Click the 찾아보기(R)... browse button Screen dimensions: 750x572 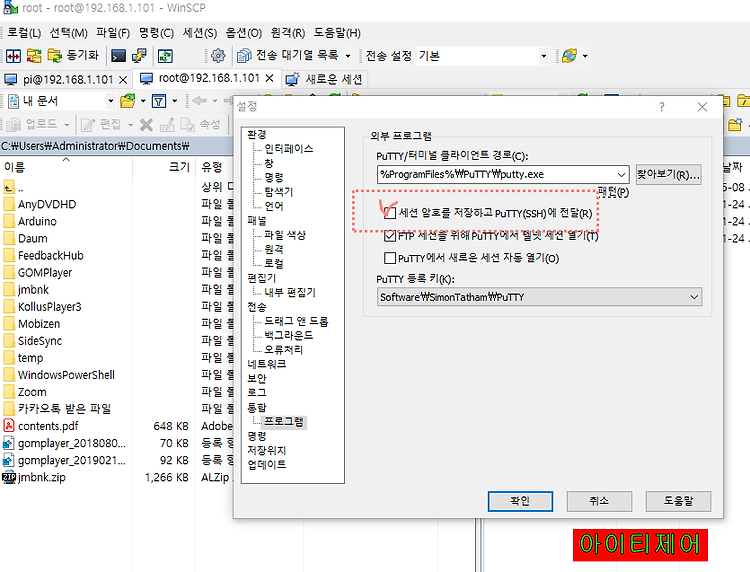pyautogui.click(x=668, y=175)
